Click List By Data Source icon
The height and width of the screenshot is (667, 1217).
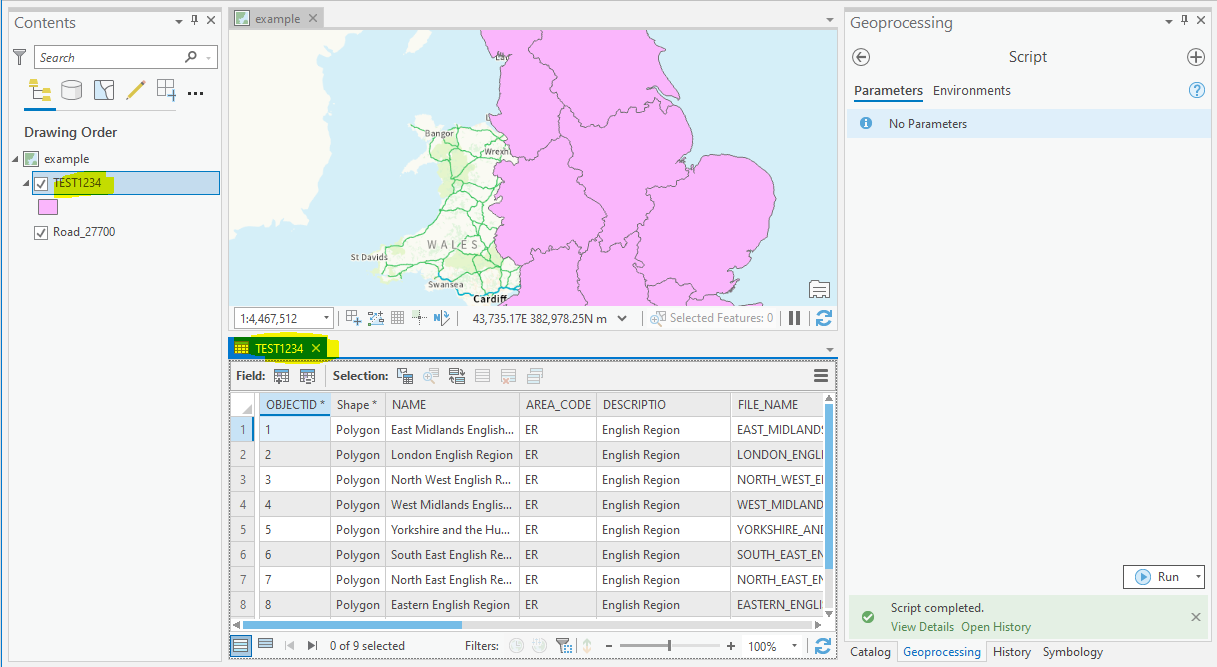[x=71, y=91]
